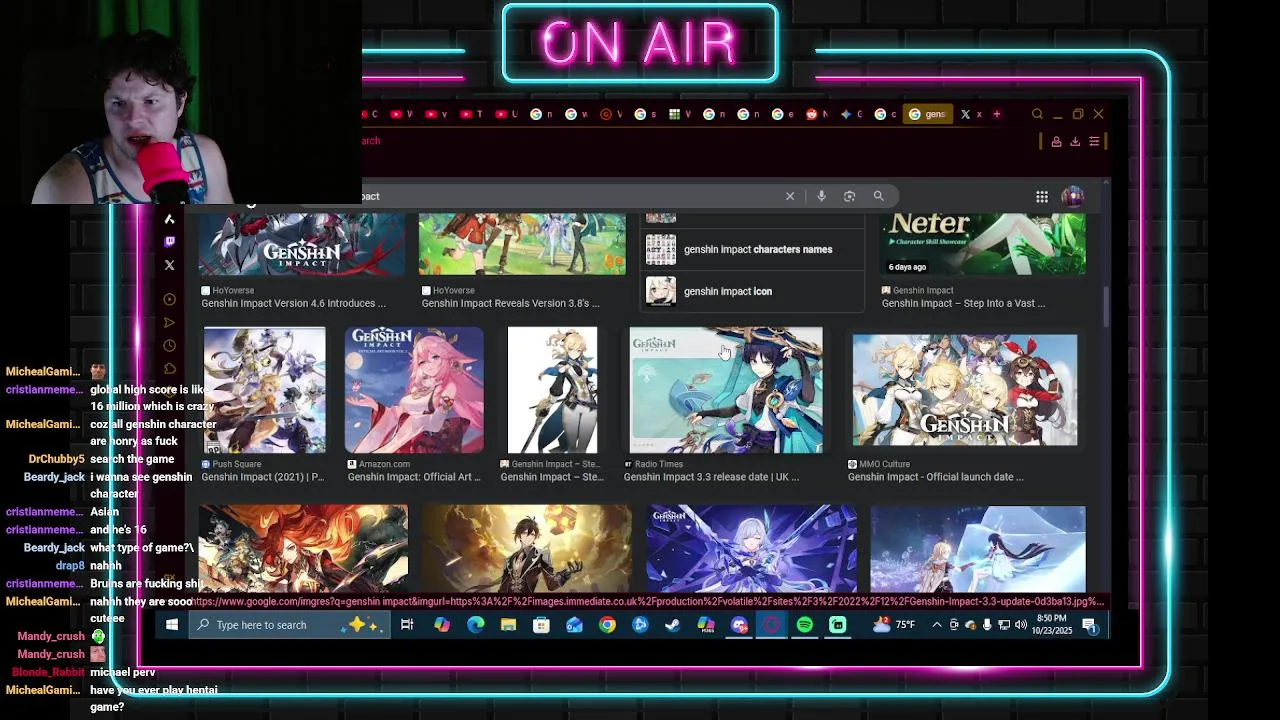This screenshot has height=720, width=1280.
Task: Switch to the active 'gens' Google tab
Action: 927,114
